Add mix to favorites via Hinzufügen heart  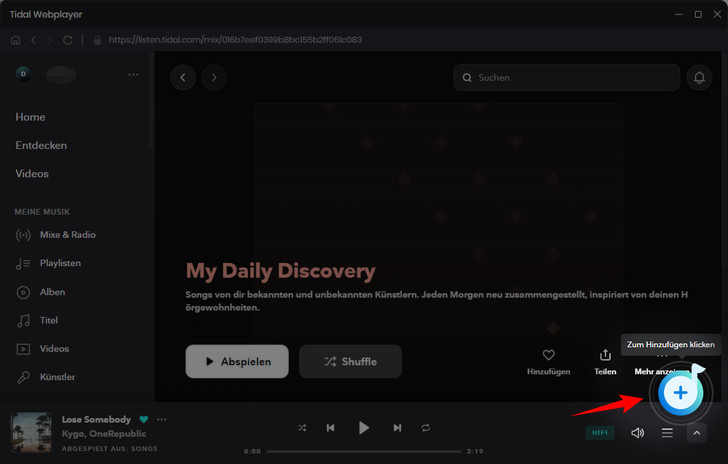point(548,362)
